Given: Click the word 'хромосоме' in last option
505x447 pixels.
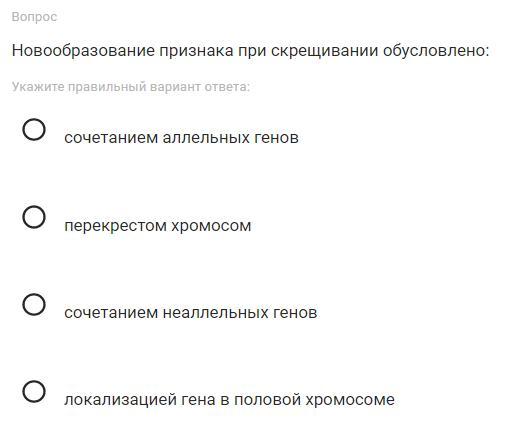Looking at the screenshot, I should 350,400.
